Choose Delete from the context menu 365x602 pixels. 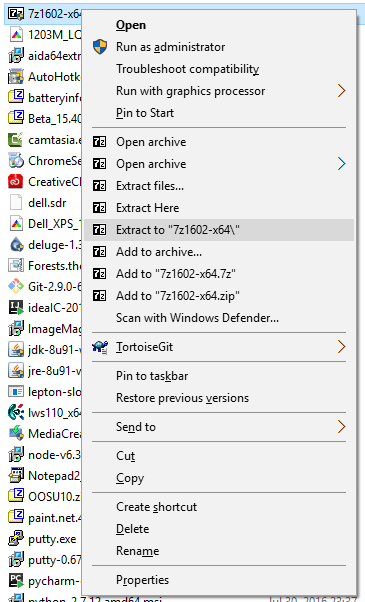132,529
